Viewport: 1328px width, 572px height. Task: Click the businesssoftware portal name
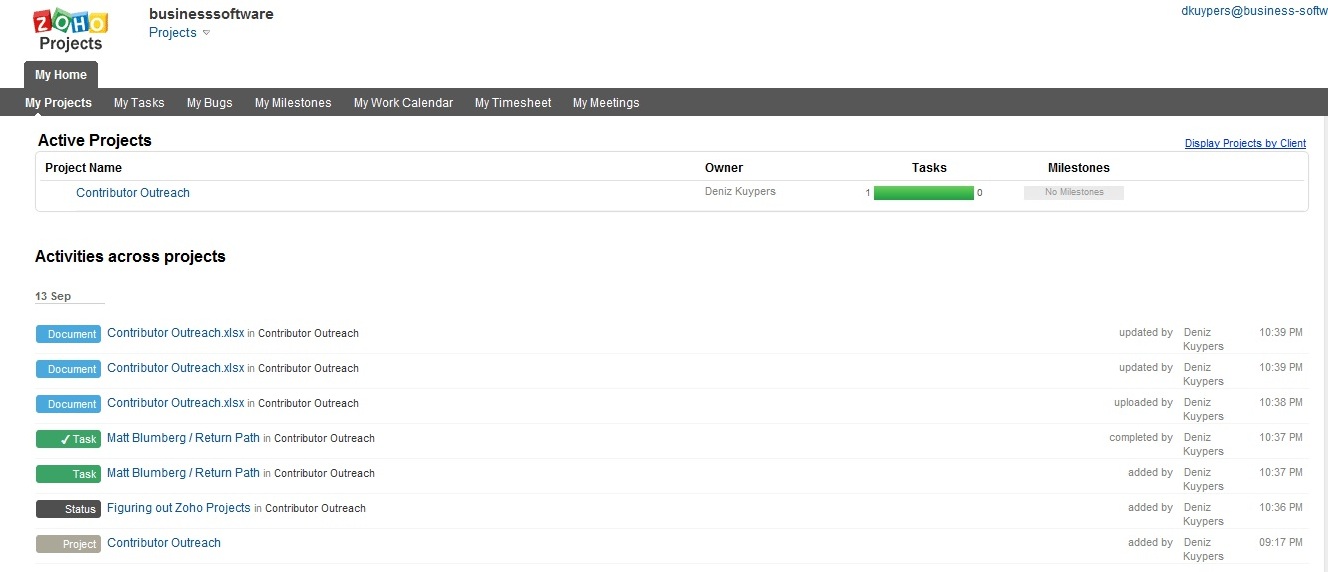coord(211,14)
